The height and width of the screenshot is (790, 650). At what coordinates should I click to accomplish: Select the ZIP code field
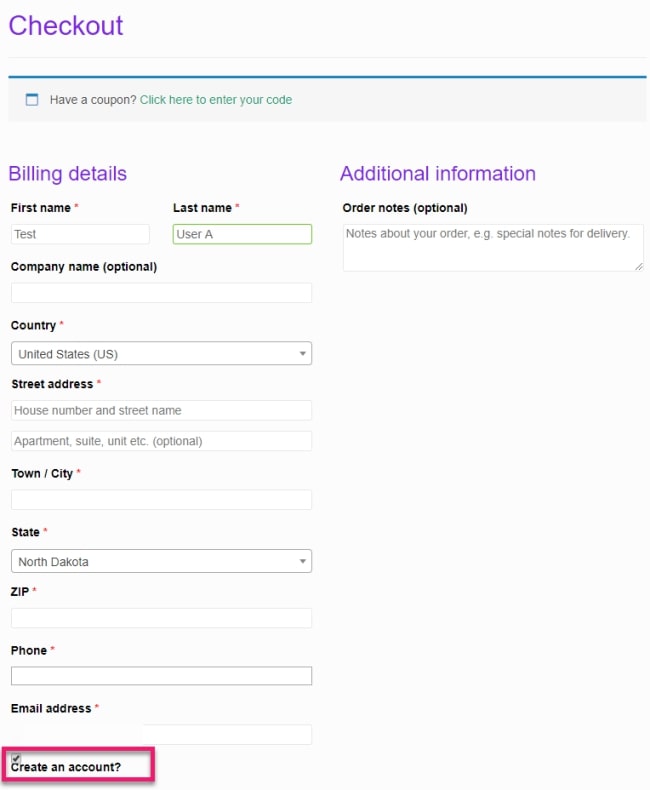tap(161, 618)
